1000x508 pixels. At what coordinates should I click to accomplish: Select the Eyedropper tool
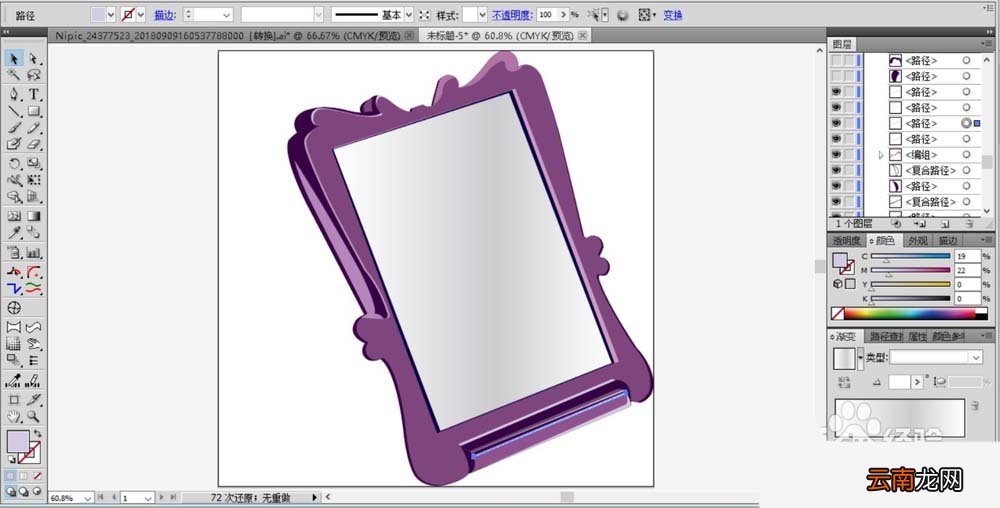[13, 233]
